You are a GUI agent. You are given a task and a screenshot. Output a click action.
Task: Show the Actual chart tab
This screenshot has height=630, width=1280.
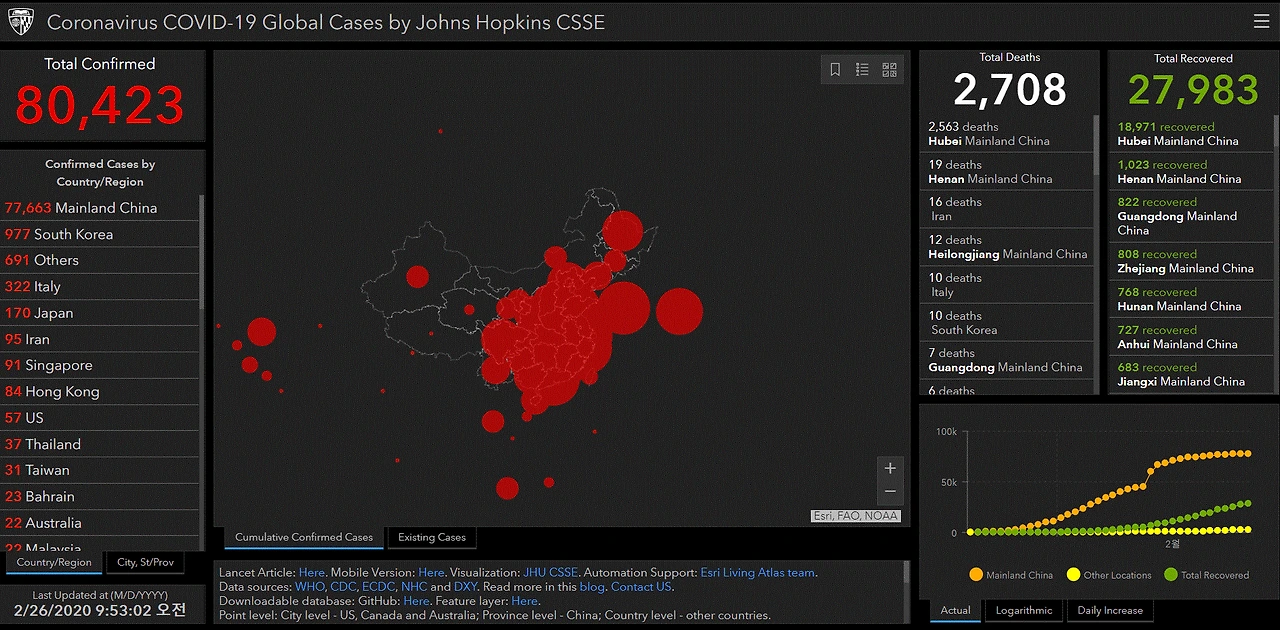[x=955, y=610]
